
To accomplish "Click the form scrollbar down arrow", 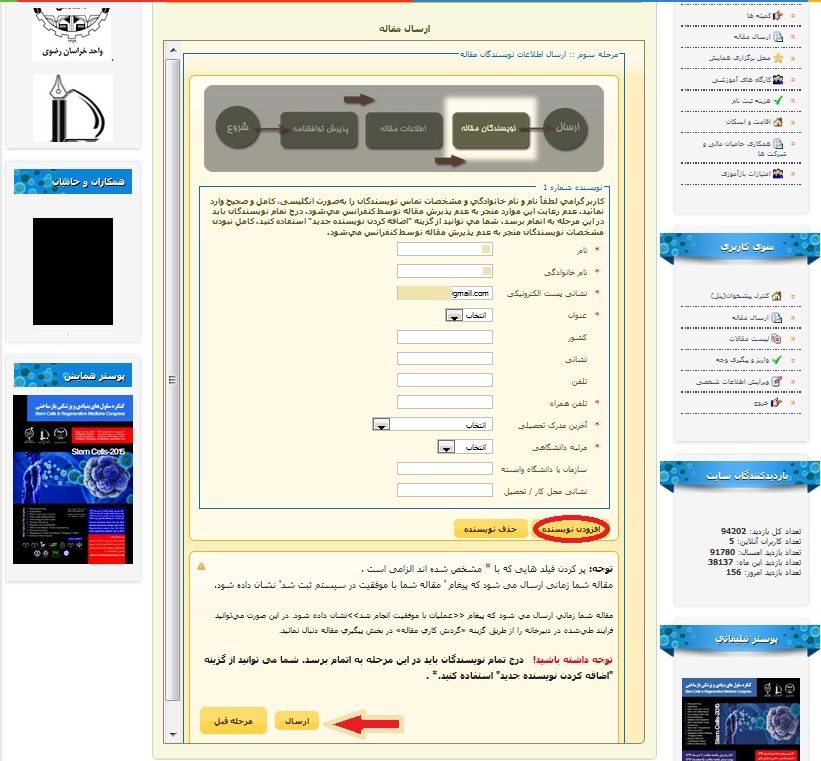I will (173, 735).
